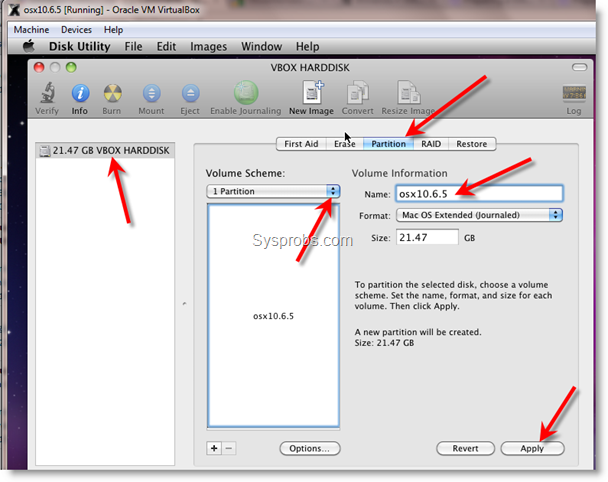This screenshot has height=482, width=608.
Task: Click the sidebar splitter resize handle
Action: [x=184, y=304]
